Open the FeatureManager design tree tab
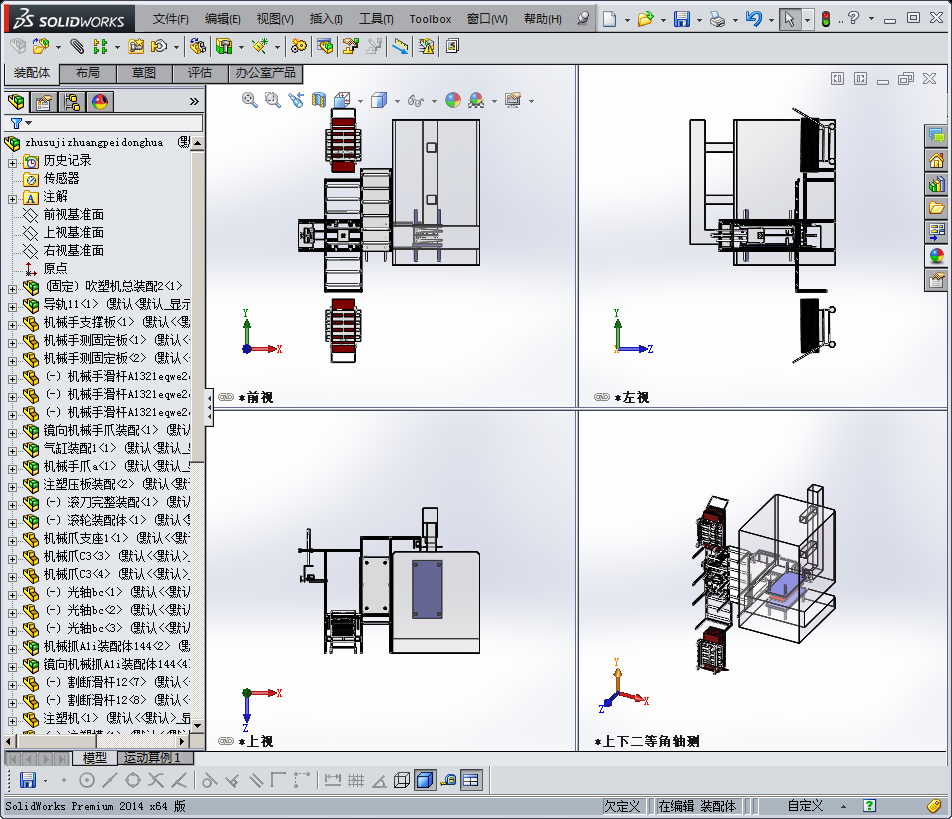The image size is (952, 819). pos(16,102)
